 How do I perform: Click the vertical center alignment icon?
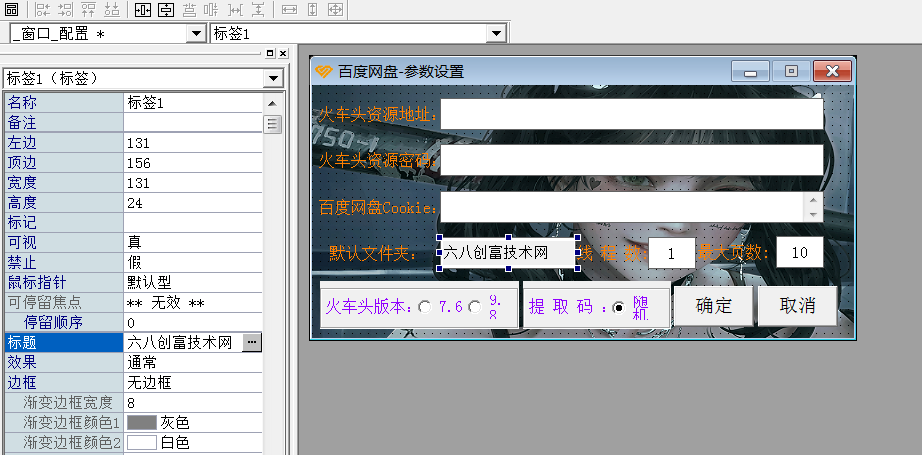point(211,9)
